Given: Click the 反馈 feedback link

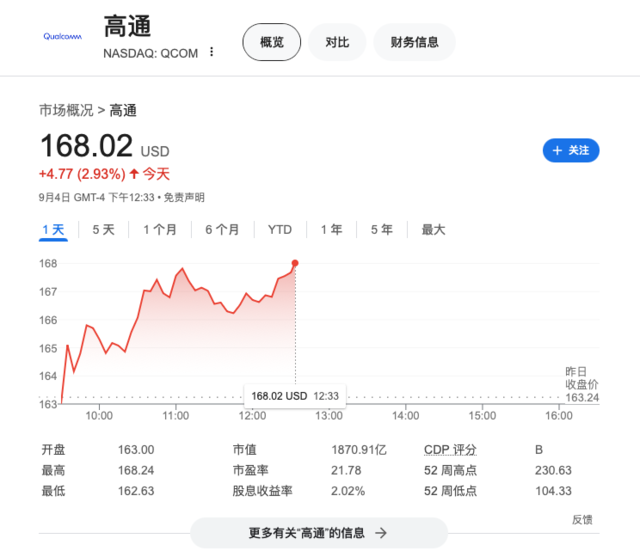Looking at the screenshot, I should (x=582, y=519).
